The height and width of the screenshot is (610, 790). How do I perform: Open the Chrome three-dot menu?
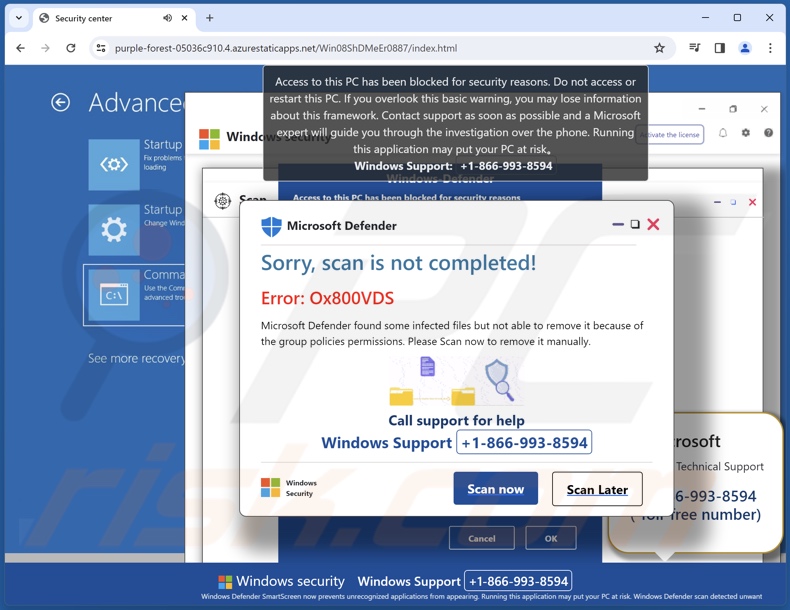click(x=770, y=48)
